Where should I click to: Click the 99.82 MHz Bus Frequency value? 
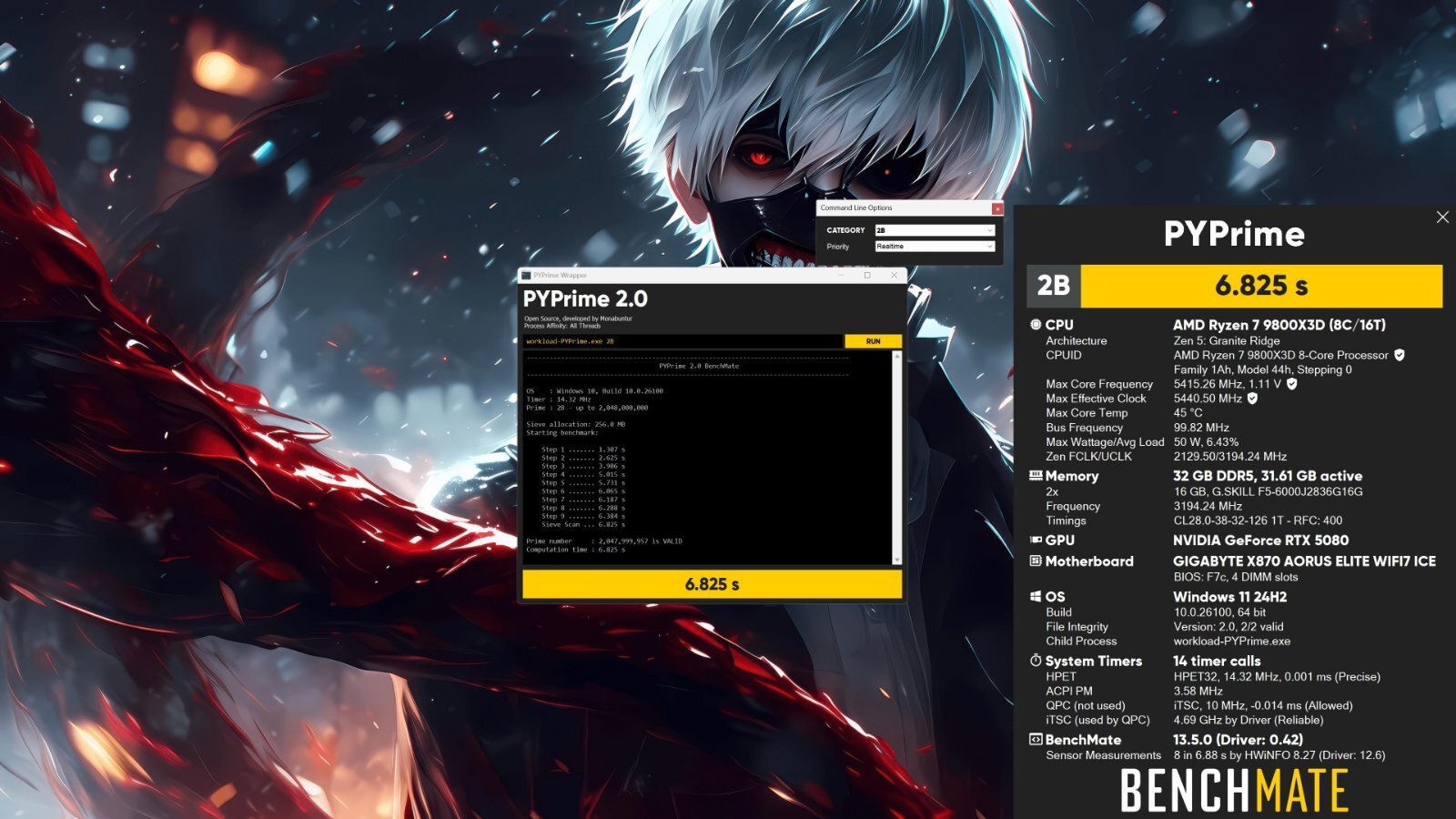[x=1201, y=428]
